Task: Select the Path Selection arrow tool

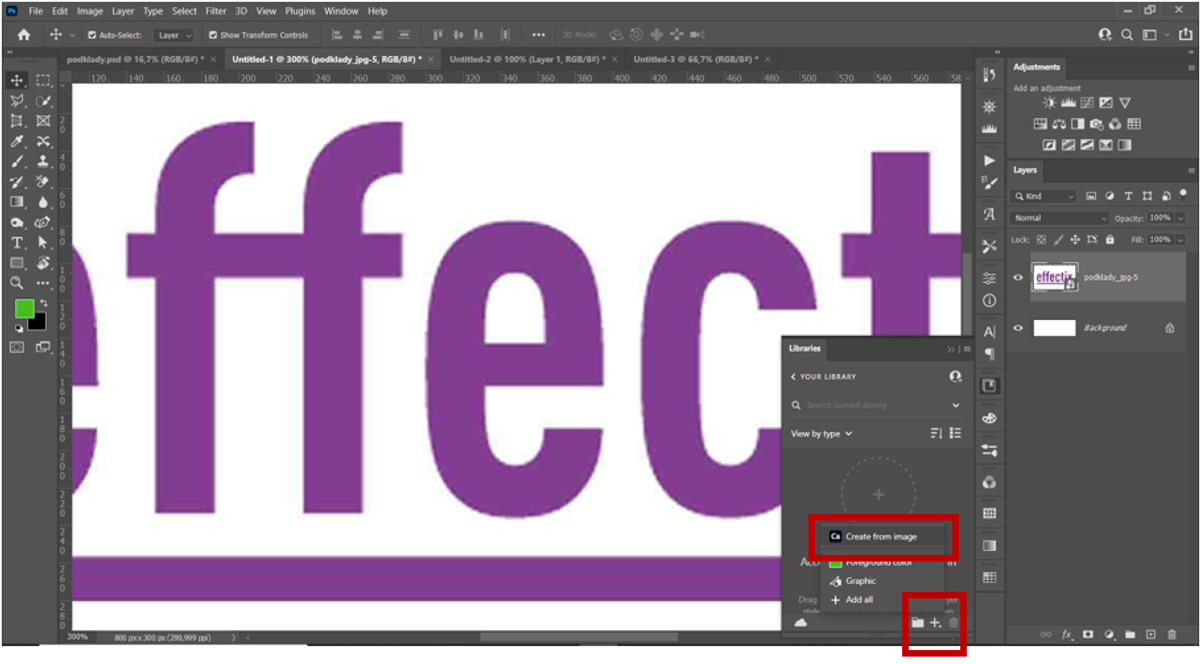Action: pos(43,243)
